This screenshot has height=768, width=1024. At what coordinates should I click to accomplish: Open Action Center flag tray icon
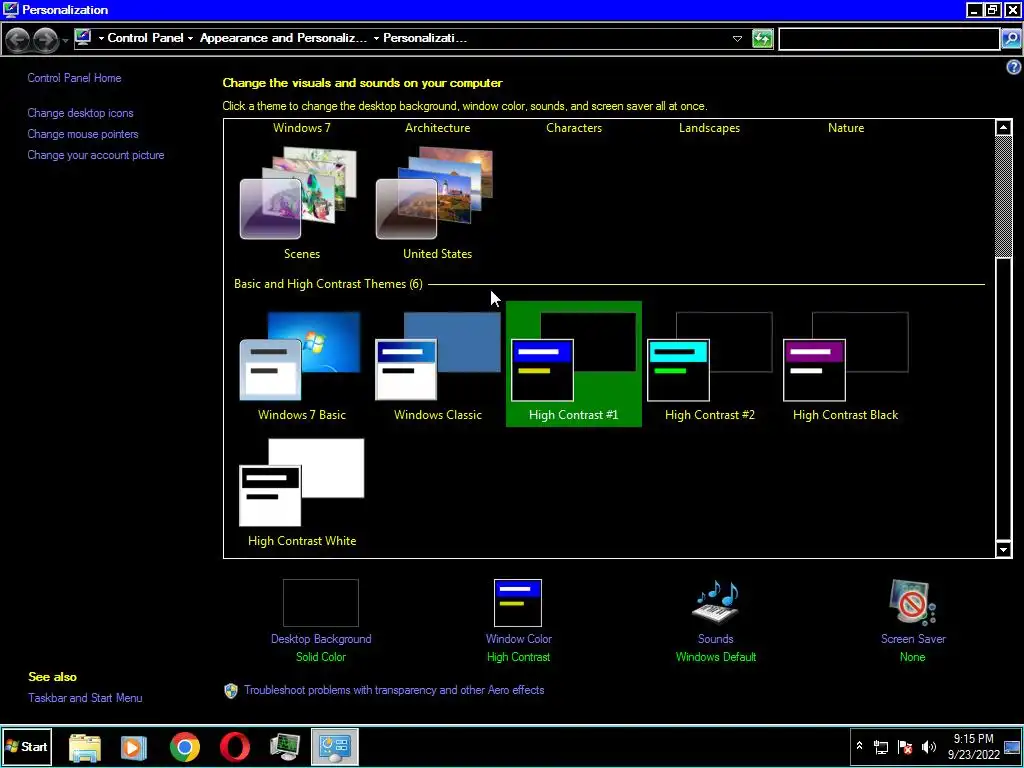click(x=905, y=747)
